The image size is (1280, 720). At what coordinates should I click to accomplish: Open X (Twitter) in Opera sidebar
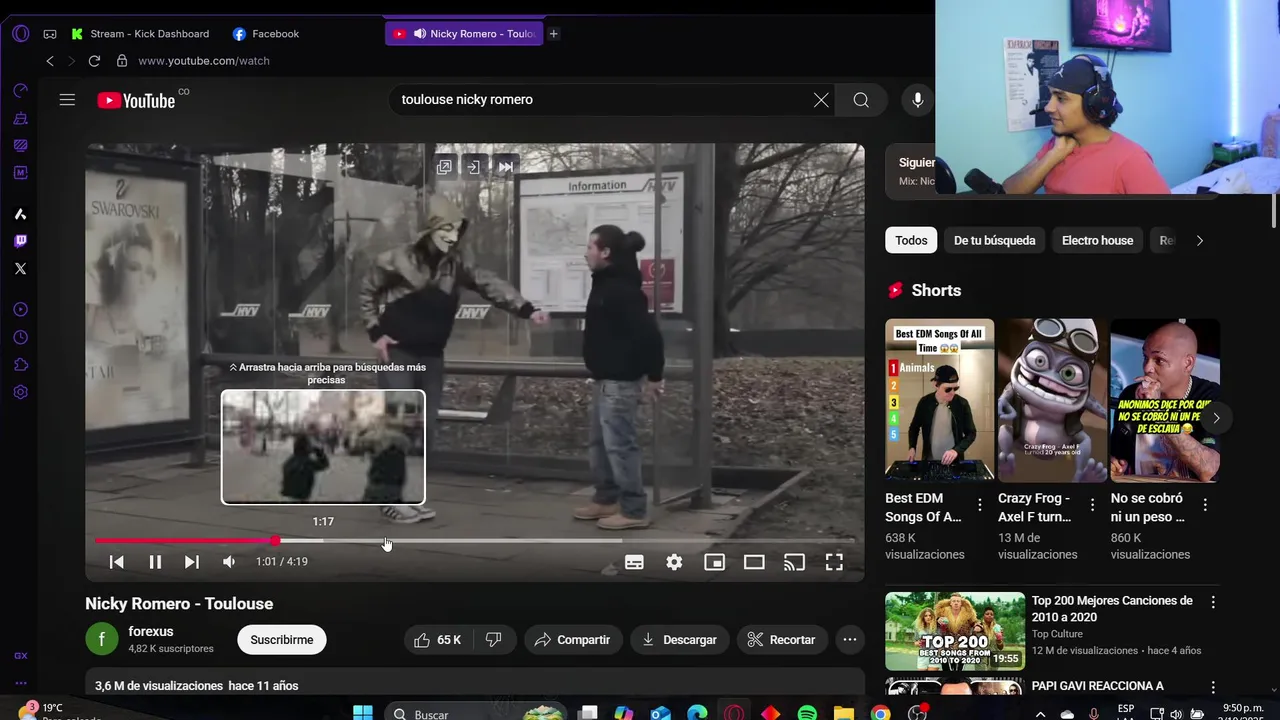click(x=20, y=269)
